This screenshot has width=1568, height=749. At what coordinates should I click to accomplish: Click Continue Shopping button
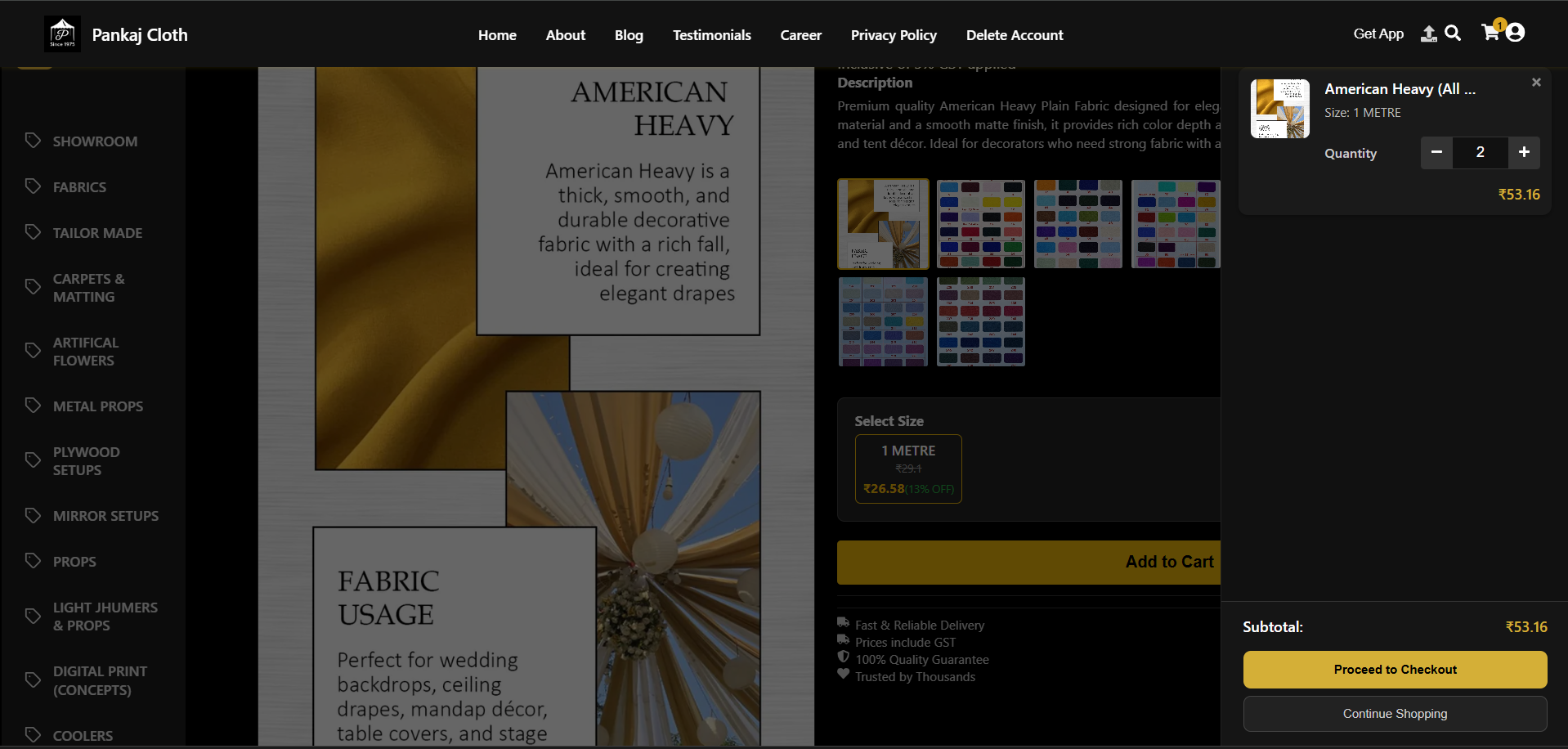coord(1395,714)
